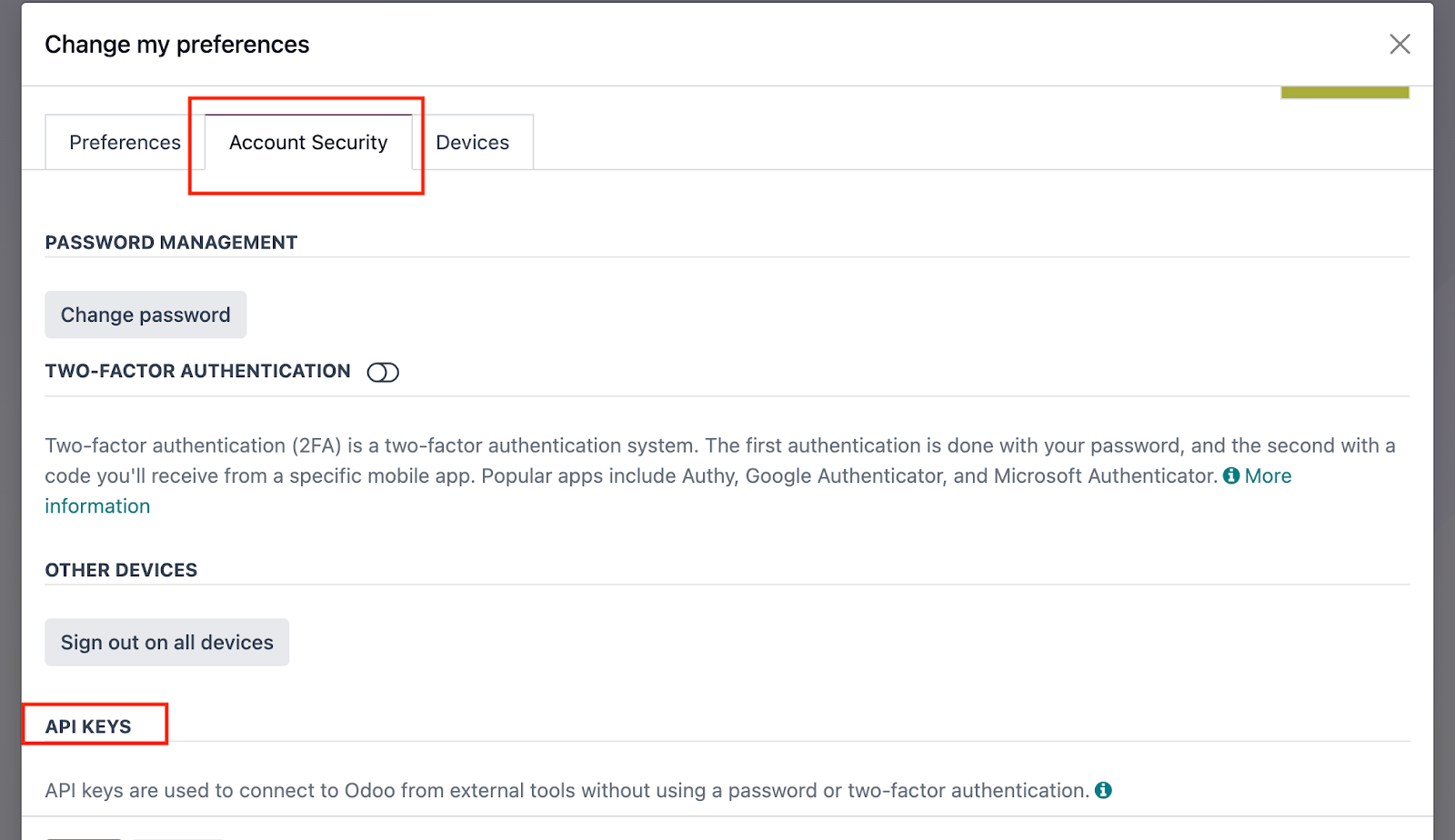The image size is (1455, 840).
Task: Open the 2FA More information link
Action: 1268,476
